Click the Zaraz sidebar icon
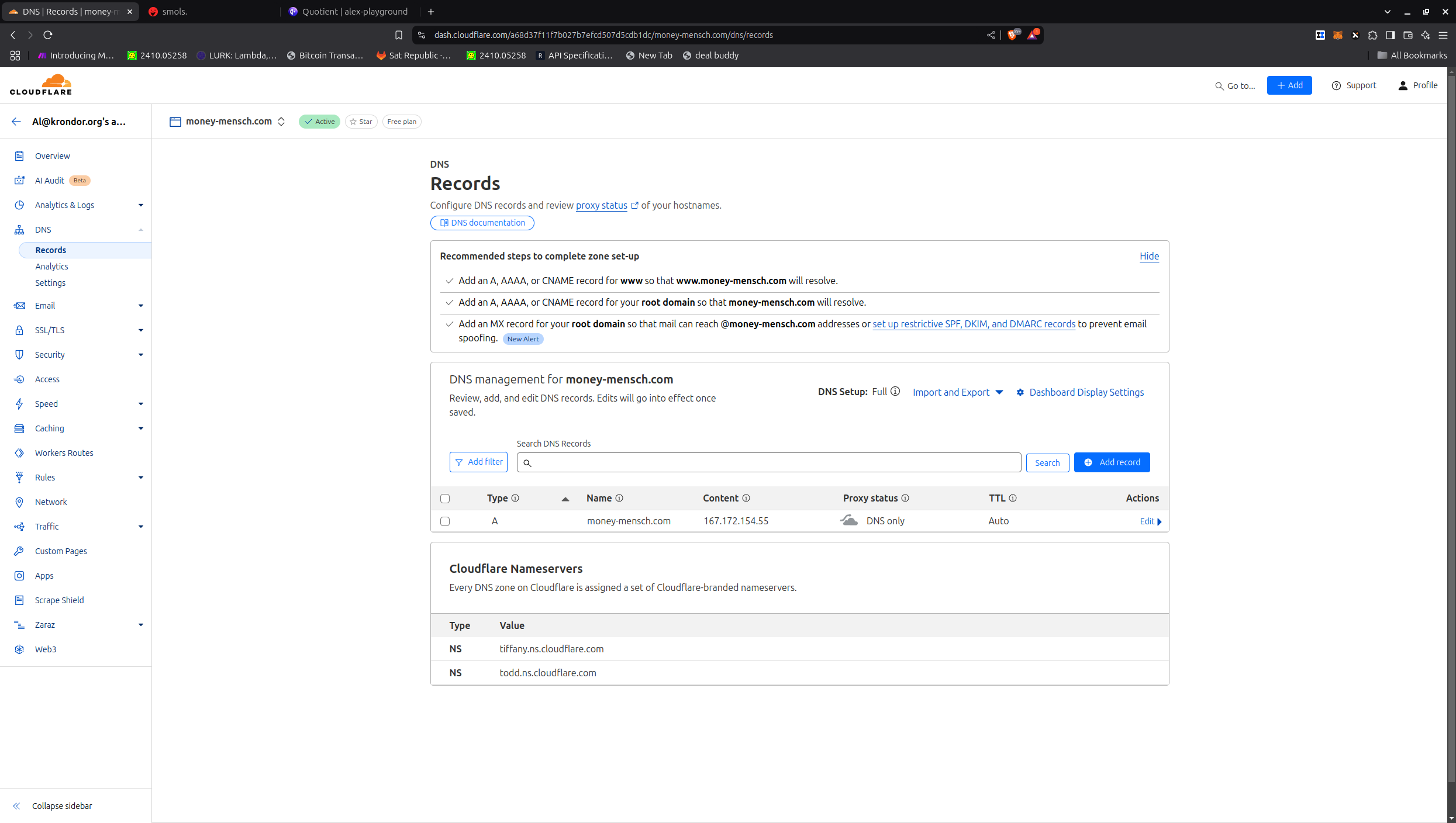 tap(19, 625)
